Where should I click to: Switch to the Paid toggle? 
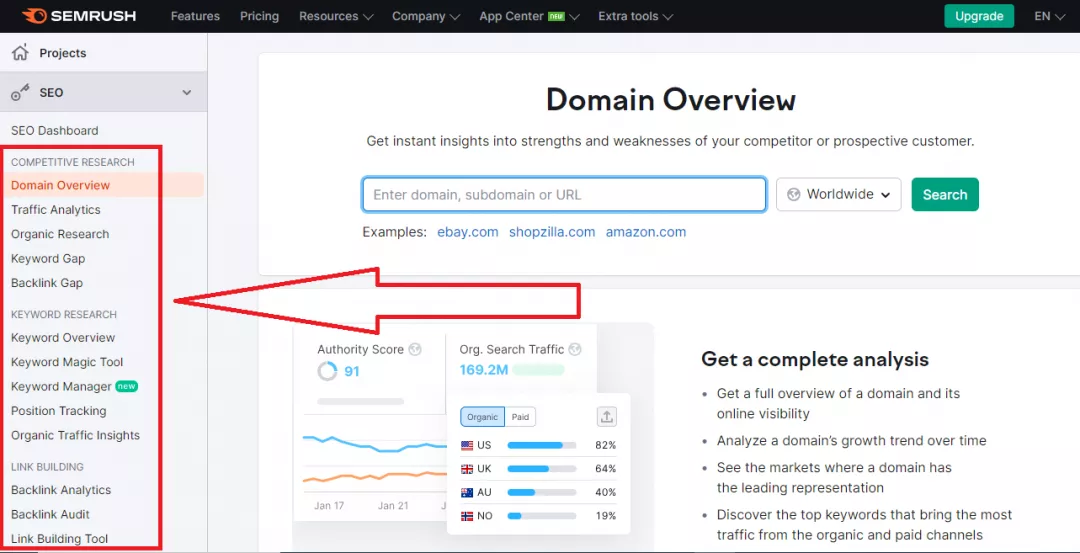coord(520,417)
